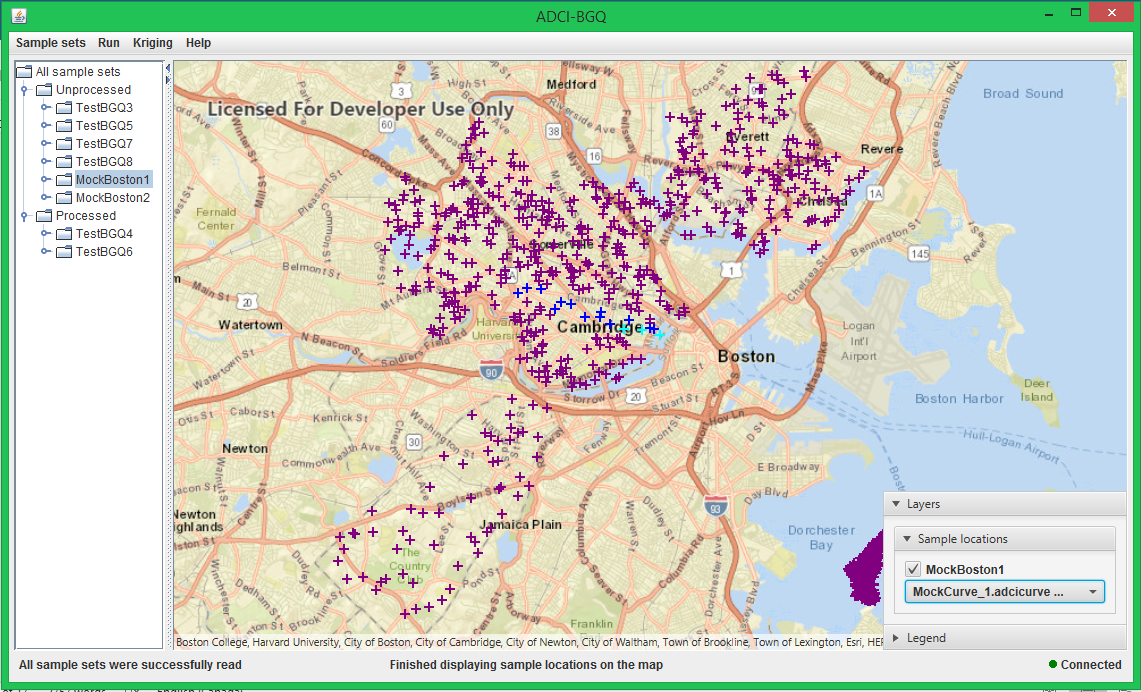The height and width of the screenshot is (692, 1141).
Task: Expand TestBGQ6 using its tree handle
Action: pyautogui.click(x=45, y=252)
